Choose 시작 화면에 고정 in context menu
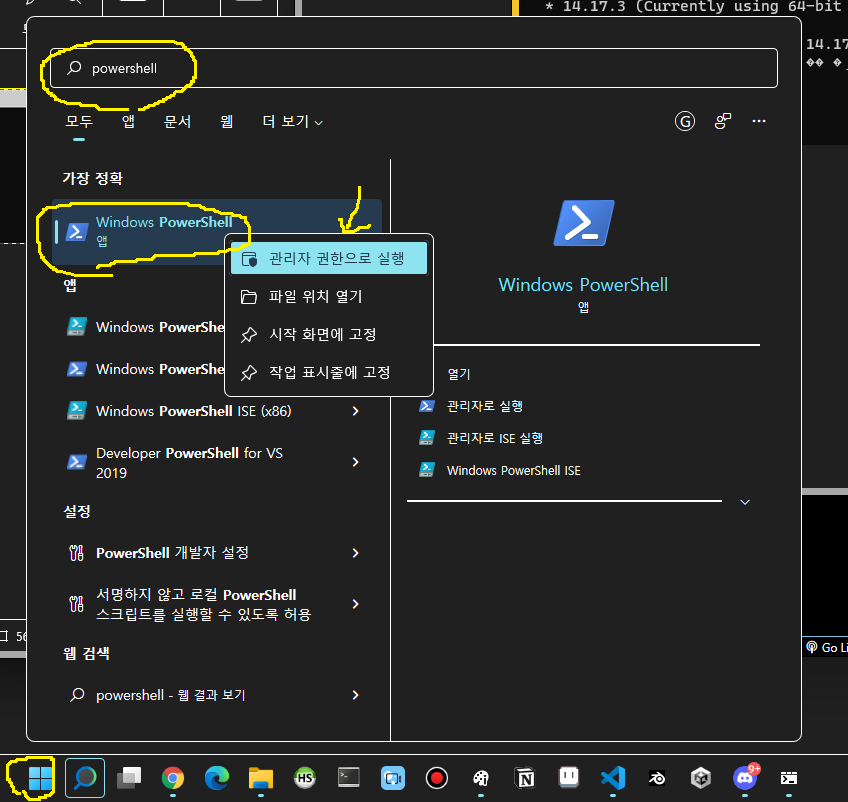Image resolution: width=848 pixels, height=802 pixels. pyautogui.click(x=329, y=334)
